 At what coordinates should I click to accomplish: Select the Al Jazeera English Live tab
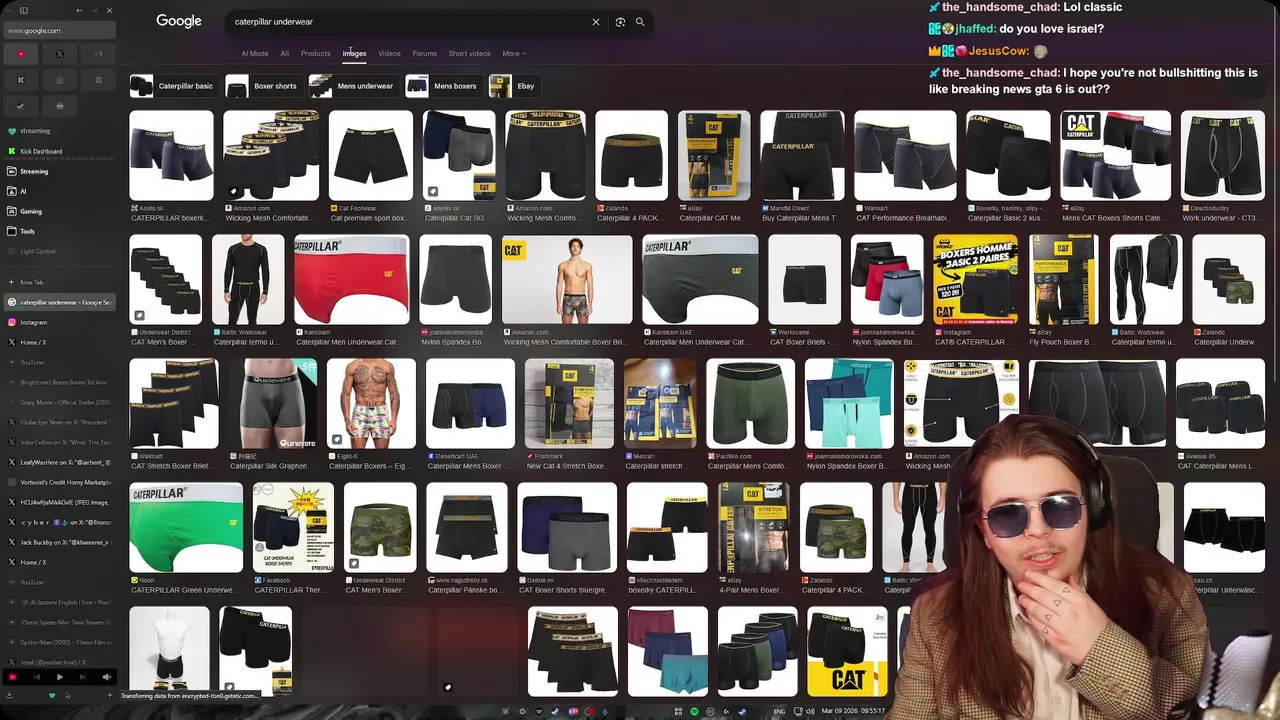pos(59,602)
